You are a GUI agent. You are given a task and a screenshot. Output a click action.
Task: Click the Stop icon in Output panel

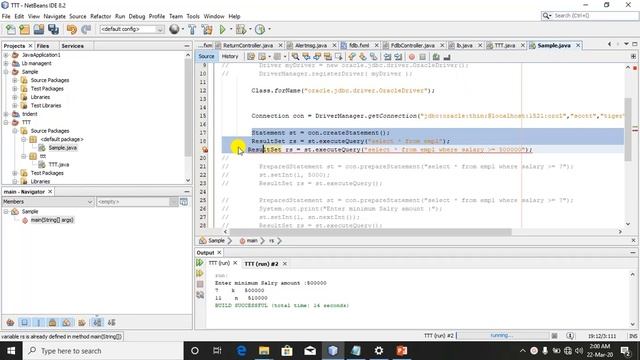[x=200, y=284]
